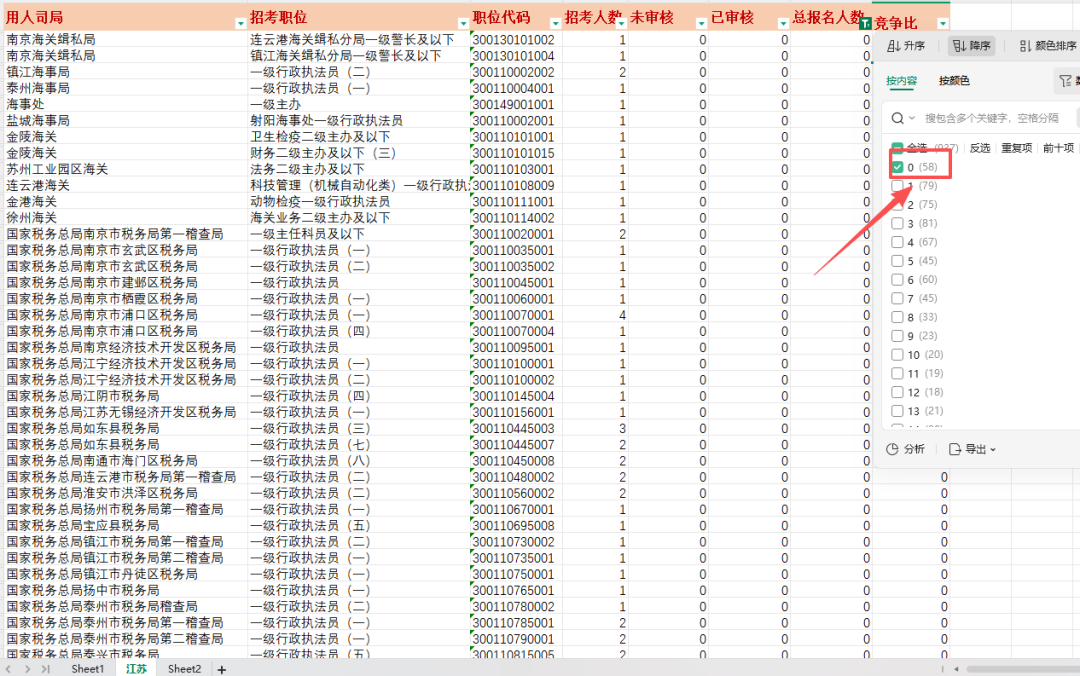
Task: Check the value 5 filter checkbox
Action: point(898,261)
